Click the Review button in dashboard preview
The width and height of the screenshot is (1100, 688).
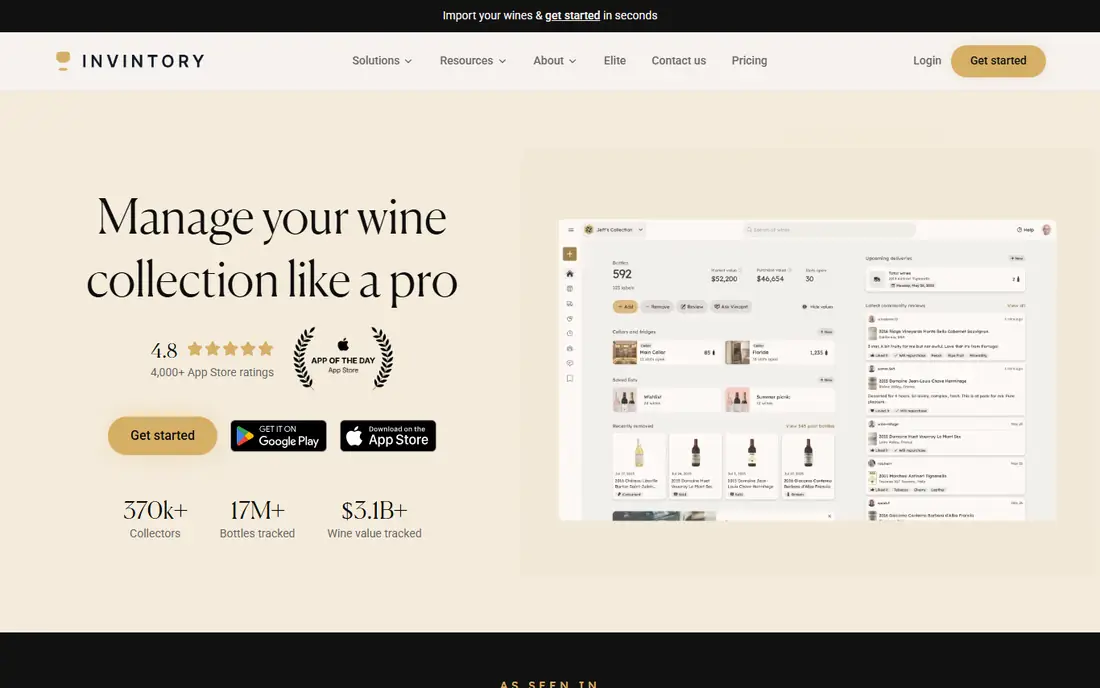coord(692,306)
